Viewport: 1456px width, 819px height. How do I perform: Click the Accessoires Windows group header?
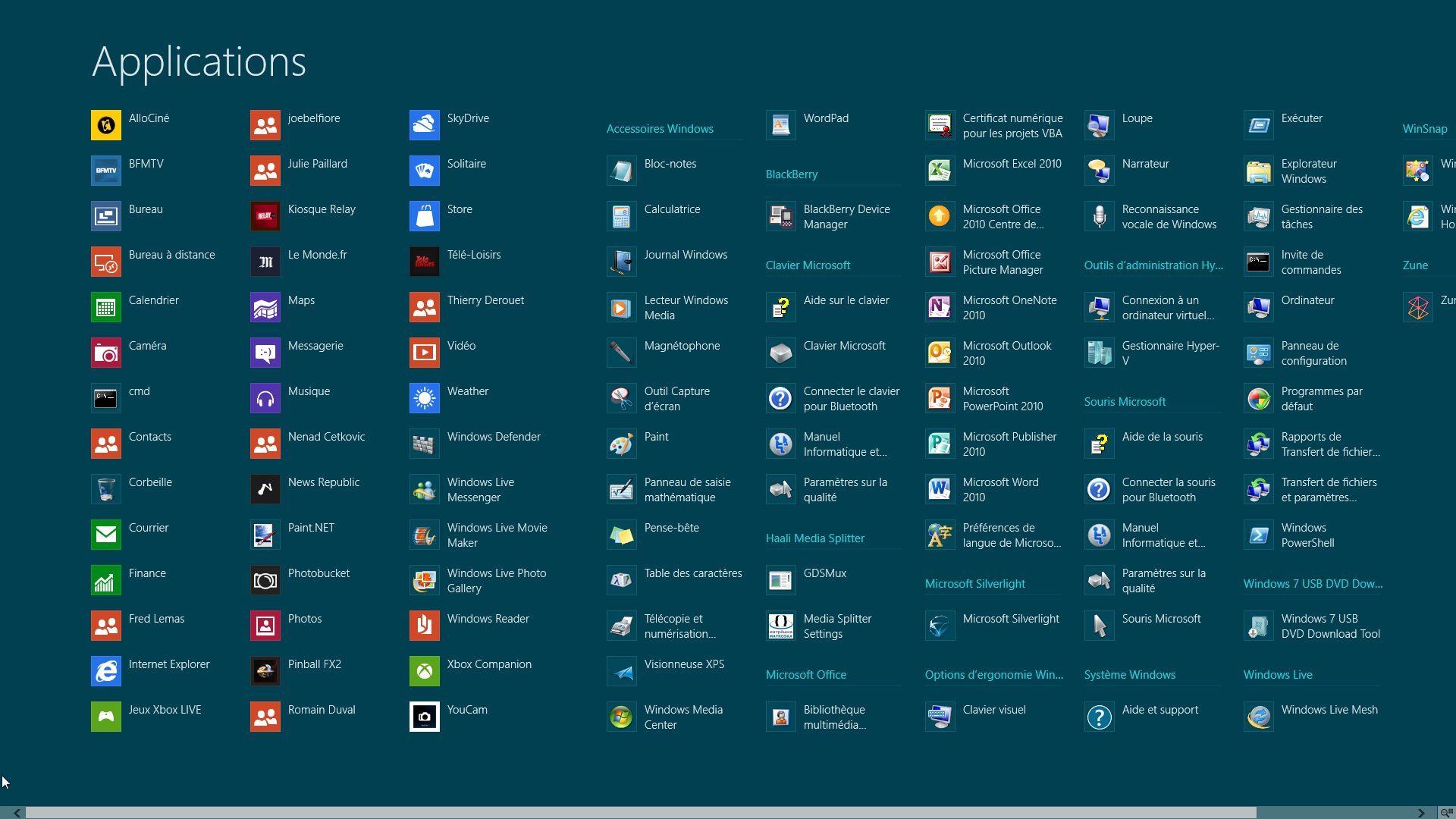pyautogui.click(x=660, y=129)
